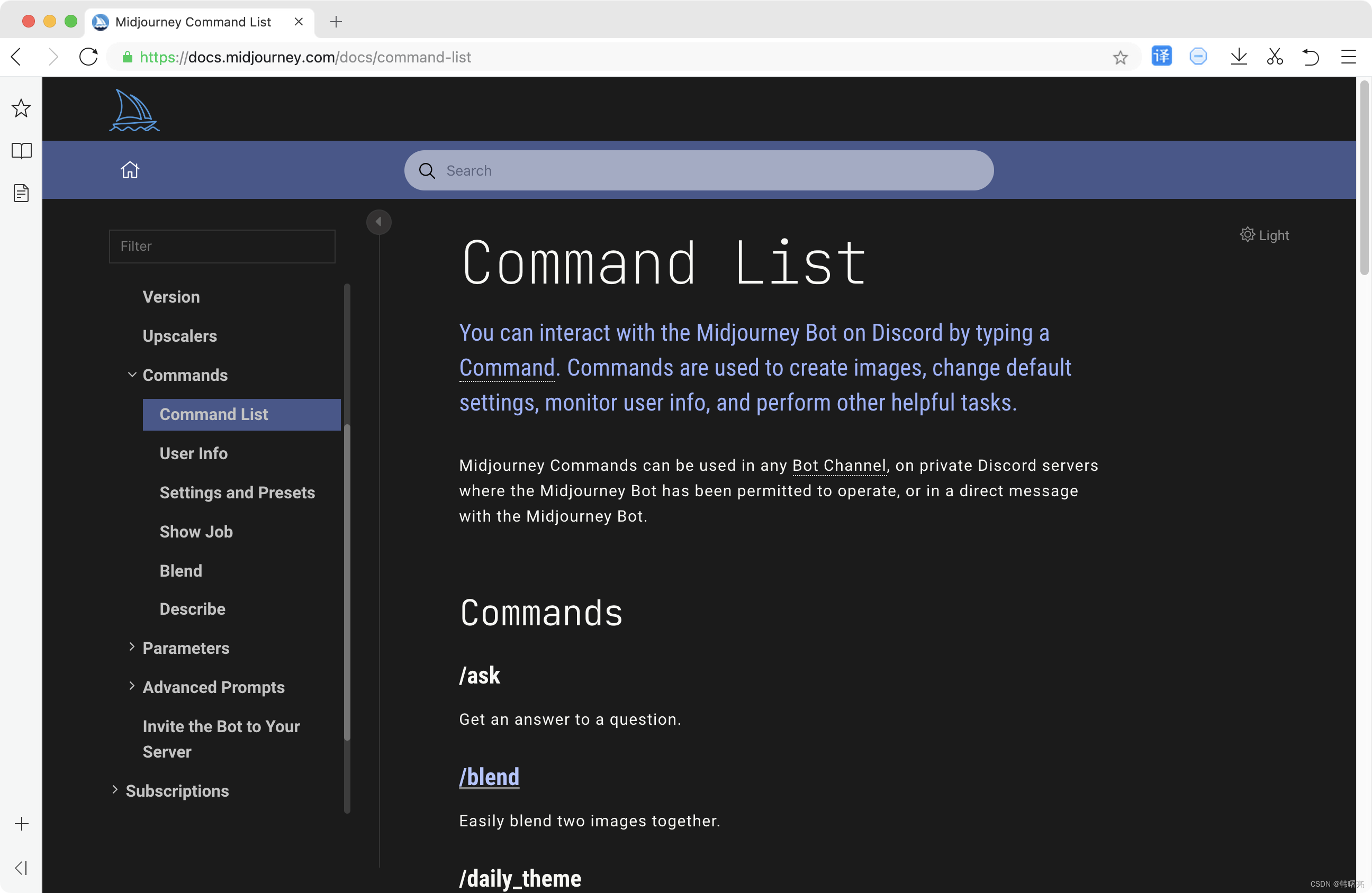This screenshot has height=893, width=1372.
Task: Follow the Bot Channel link
Action: 839,466
